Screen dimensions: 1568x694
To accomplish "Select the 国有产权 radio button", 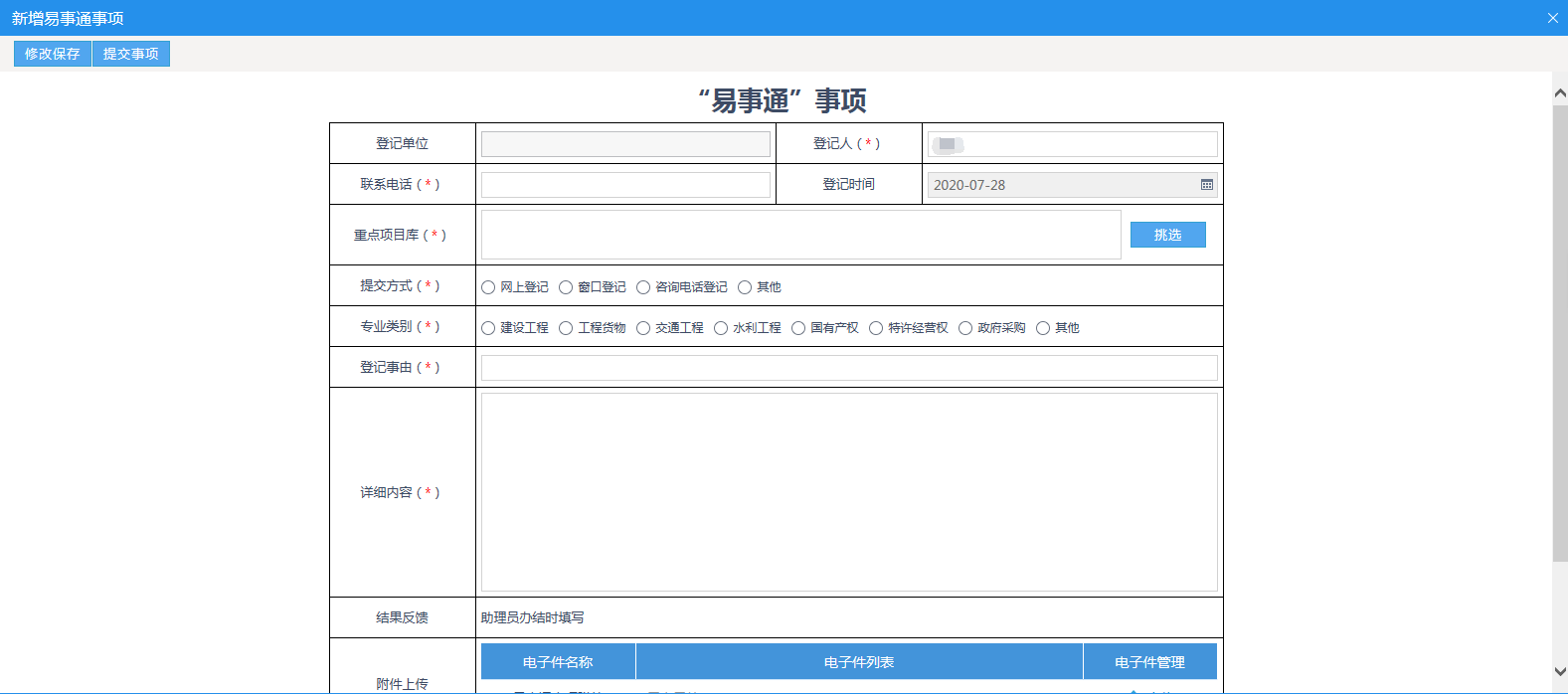I will click(798, 328).
